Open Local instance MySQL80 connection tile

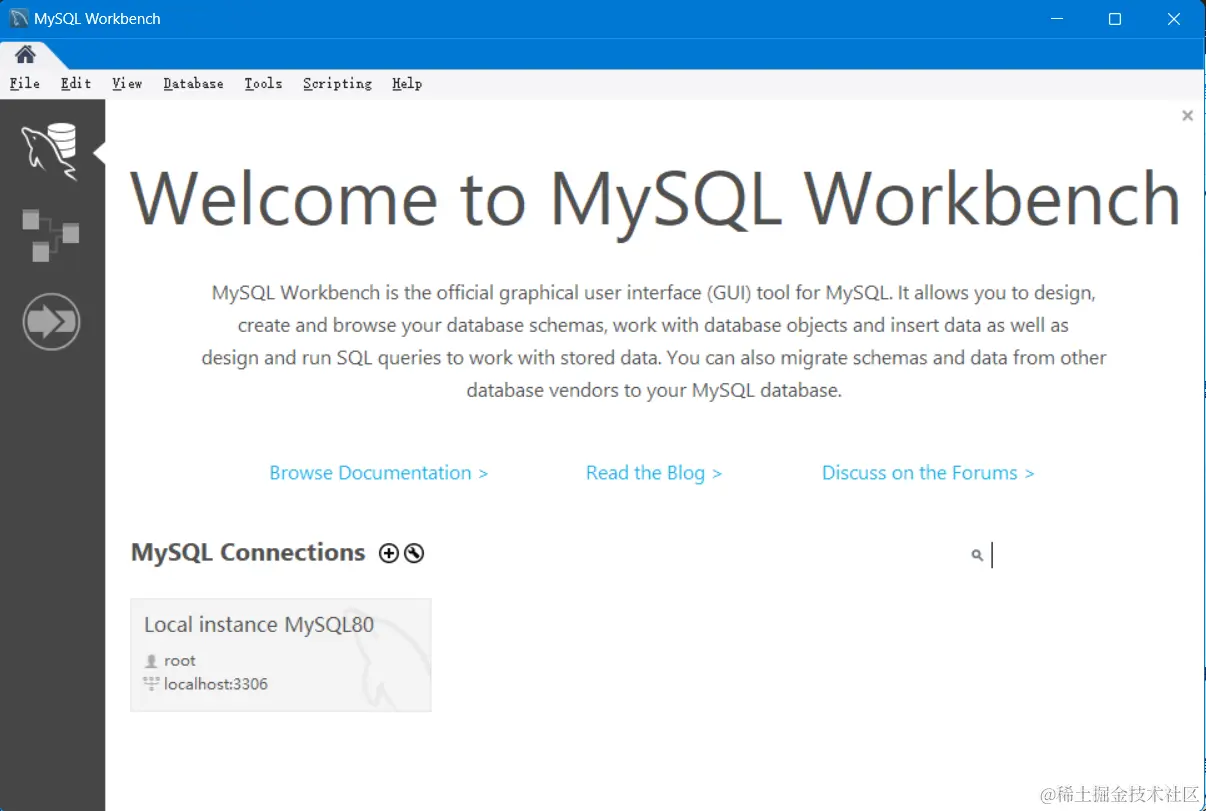pyautogui.click(x=281, y=655)
